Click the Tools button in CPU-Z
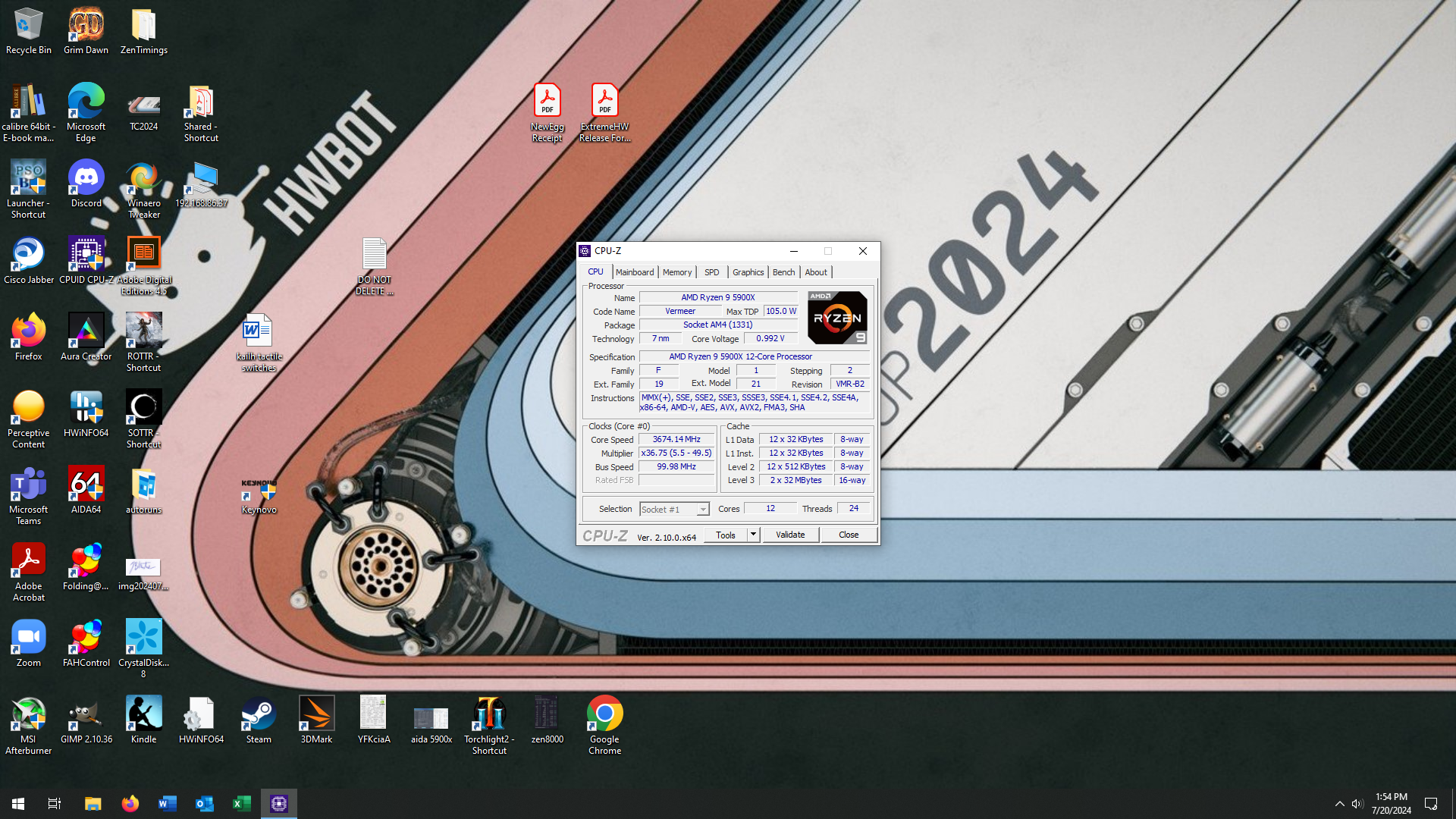Screen dimensions: 1456x819 (x=726, y=535)
